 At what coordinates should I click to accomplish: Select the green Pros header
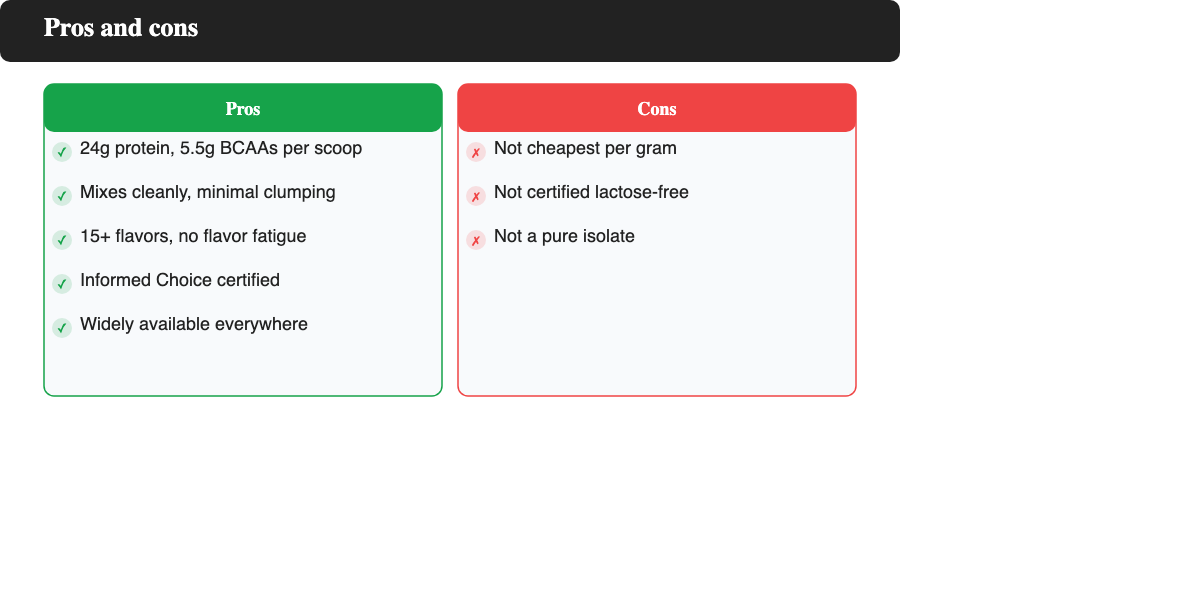coord(243,108)
